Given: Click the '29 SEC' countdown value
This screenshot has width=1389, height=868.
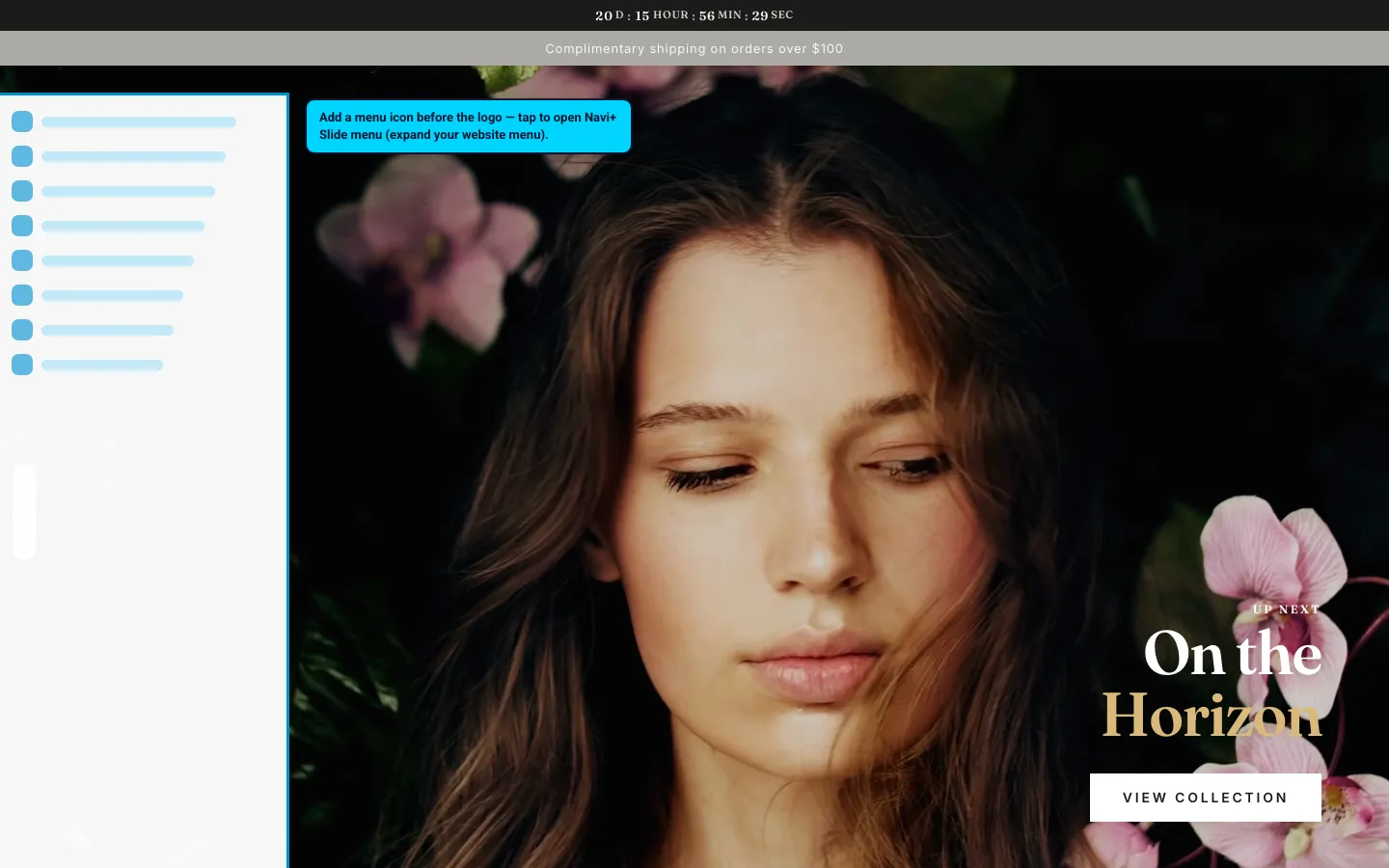Looking at the screenshot, I should point(773,15).
